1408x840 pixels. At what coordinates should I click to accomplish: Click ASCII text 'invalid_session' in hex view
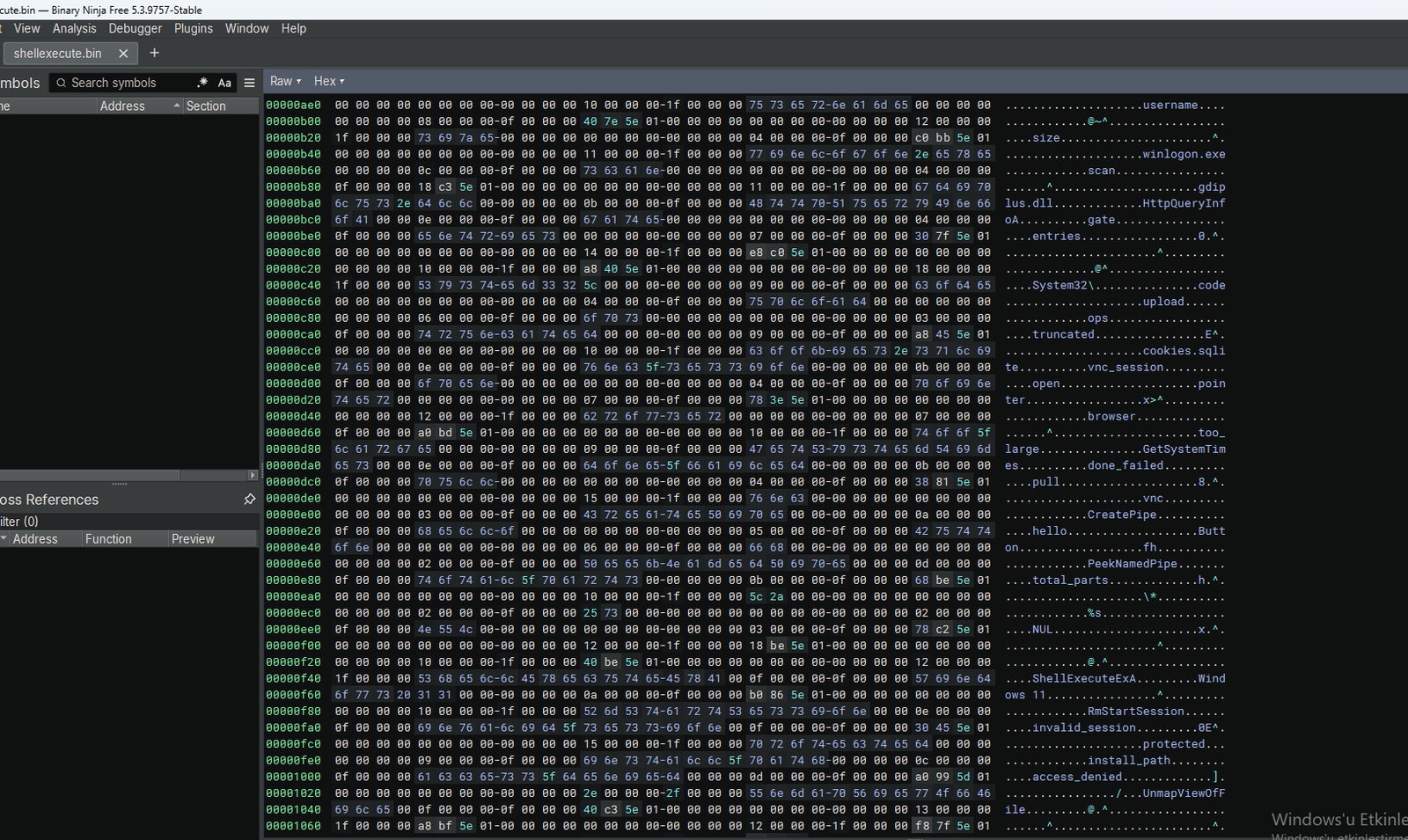[1084, 727]
